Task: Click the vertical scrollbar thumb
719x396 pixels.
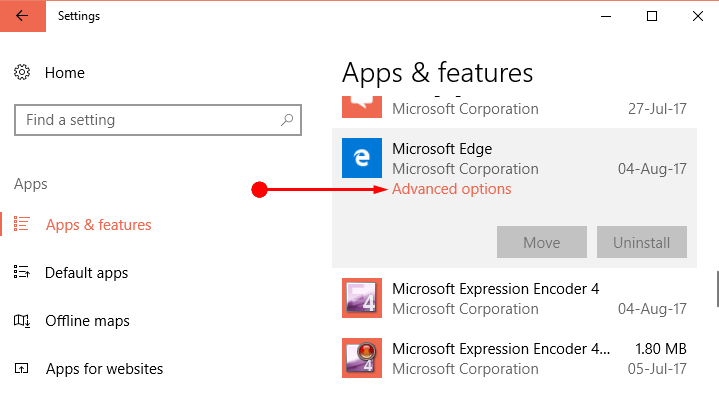Action: [717, 289]
